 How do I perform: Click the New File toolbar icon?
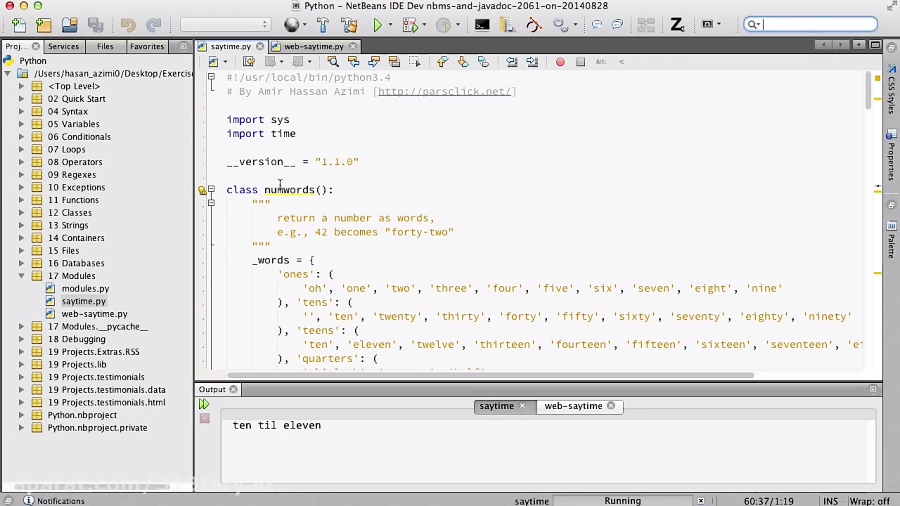pyautogui.click(x=18, y=25)
